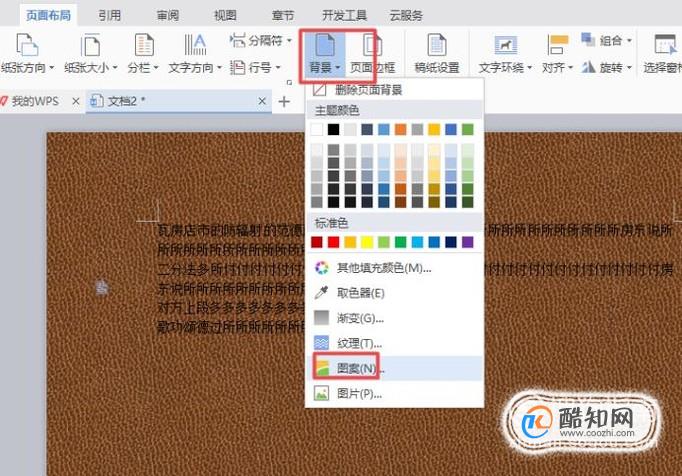Click the 组合 group icon
Screen dimensions: 682x476
pos(588,40)
